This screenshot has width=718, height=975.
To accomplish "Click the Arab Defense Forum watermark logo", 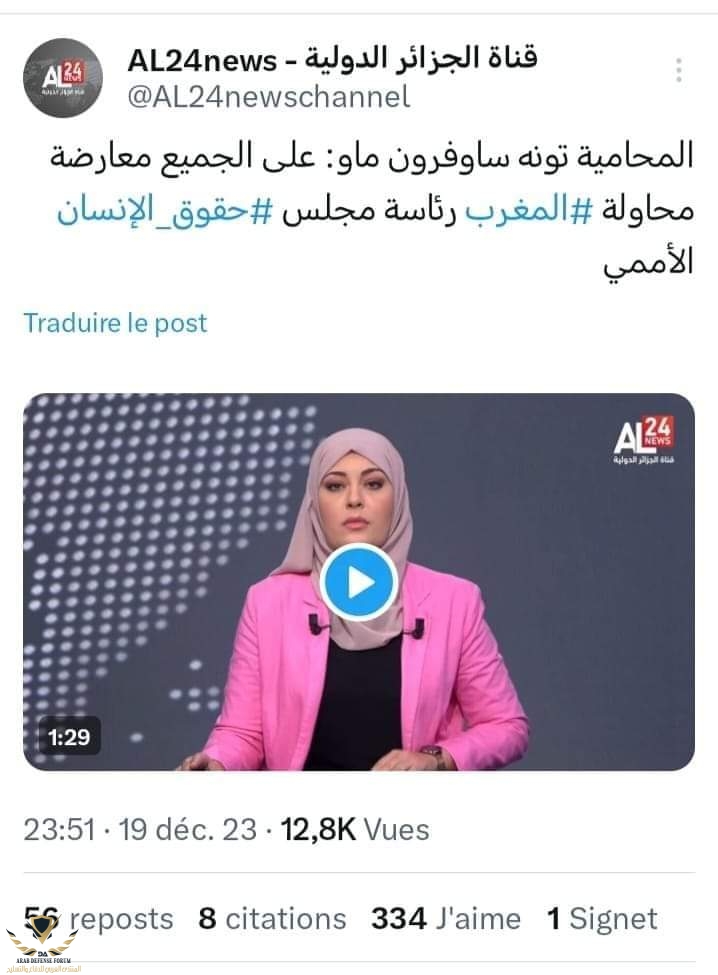I will [x=42, y=946].
